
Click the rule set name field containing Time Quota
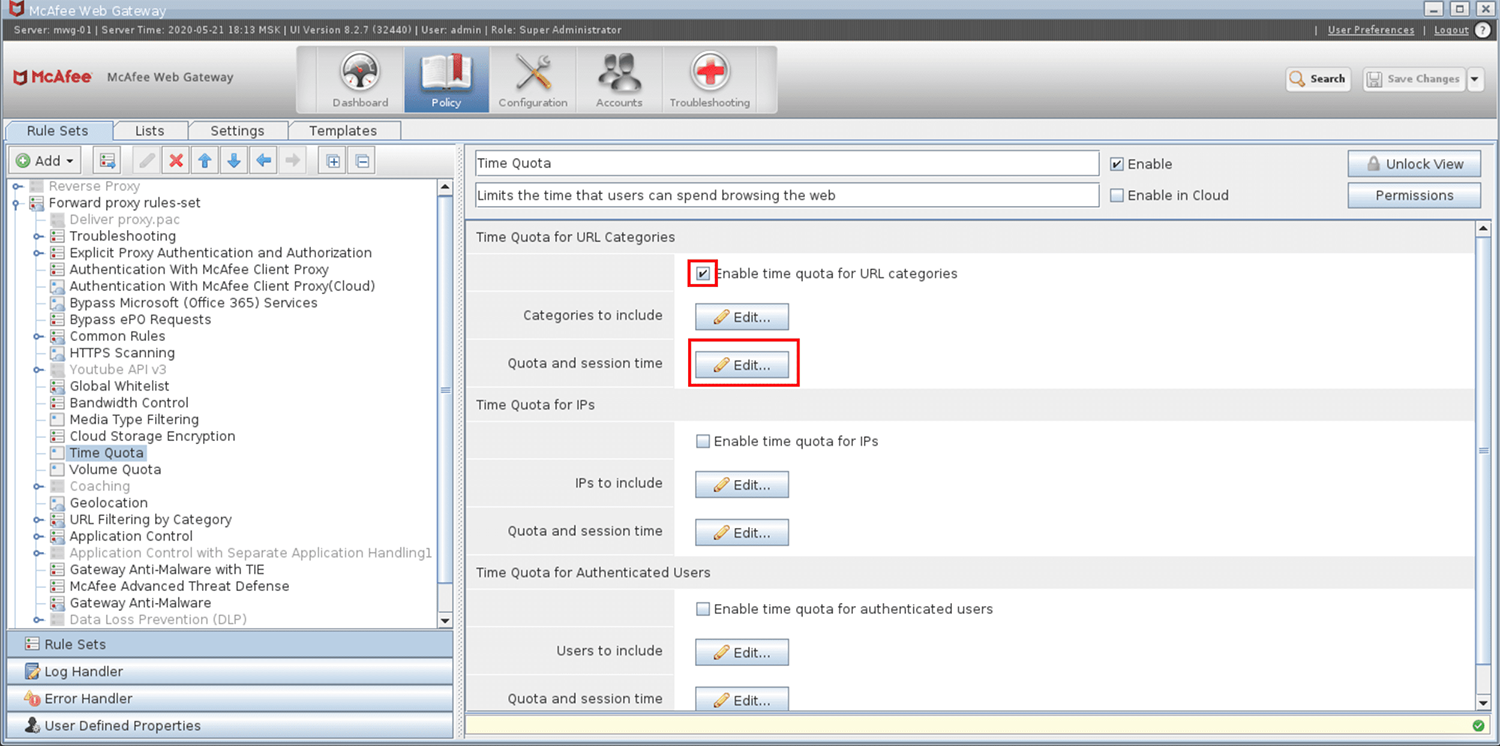(787, 164)
